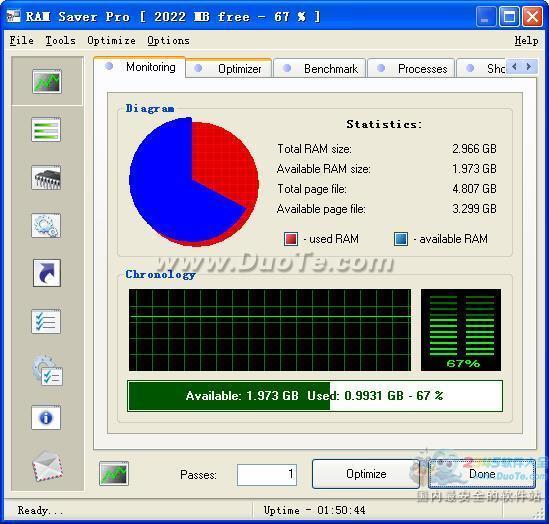549x524 pixels.
Task: Switch to the Optimizer tab
Action: (229, 69)
